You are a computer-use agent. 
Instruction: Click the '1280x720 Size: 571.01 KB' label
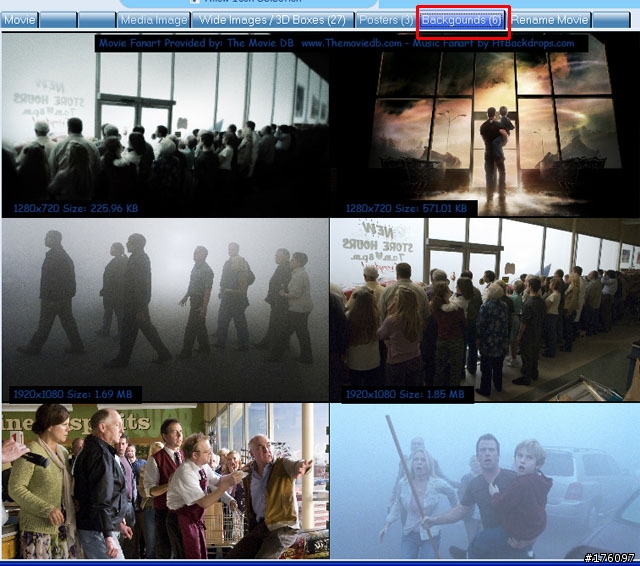point(406,209)
